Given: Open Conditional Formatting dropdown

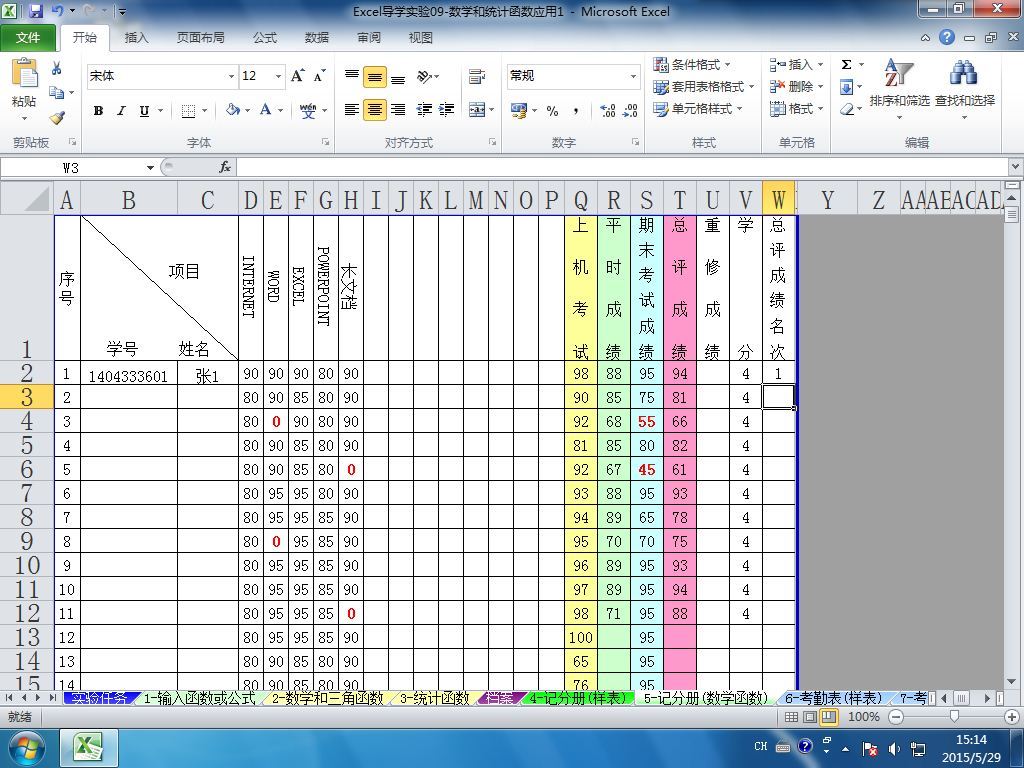Looking at the screenshot, I should click(692, 64).
